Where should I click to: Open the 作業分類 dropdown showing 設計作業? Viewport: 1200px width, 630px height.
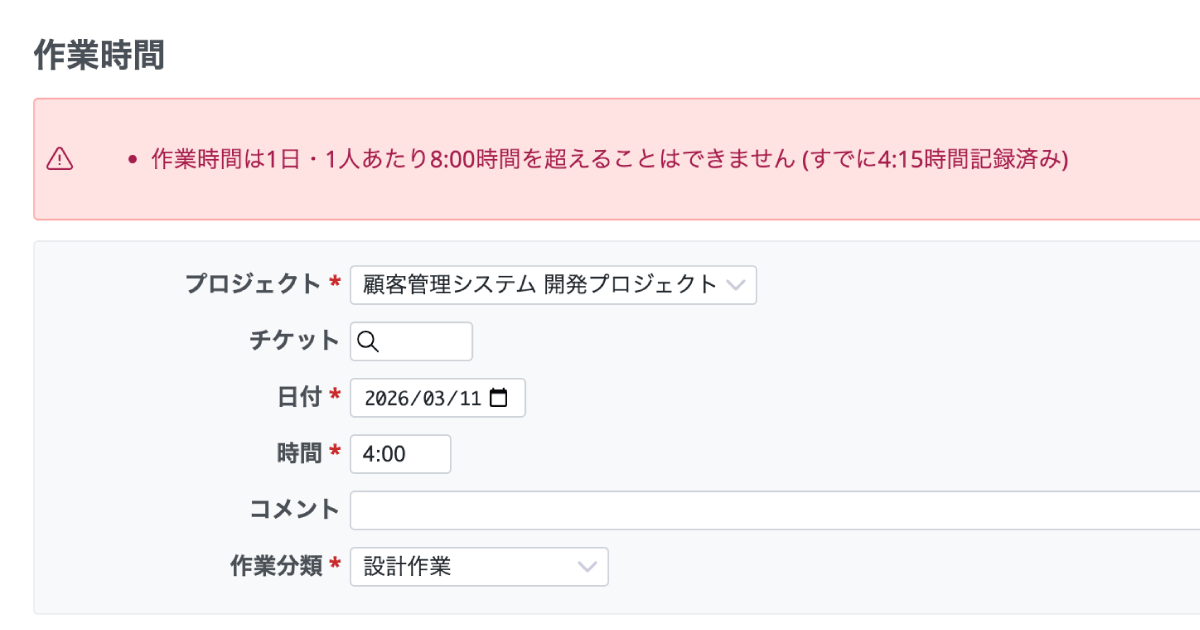click(x=479, y=567)
